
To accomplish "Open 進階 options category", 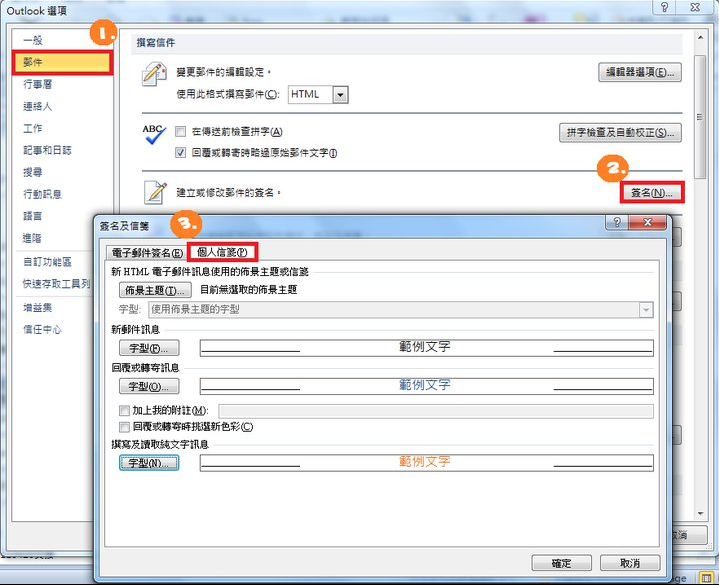I will click(33, 238).
